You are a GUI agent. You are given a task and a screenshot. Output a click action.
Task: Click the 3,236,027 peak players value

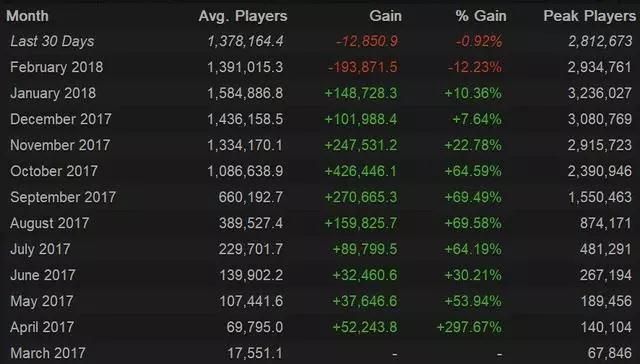(x=600, y=93)
